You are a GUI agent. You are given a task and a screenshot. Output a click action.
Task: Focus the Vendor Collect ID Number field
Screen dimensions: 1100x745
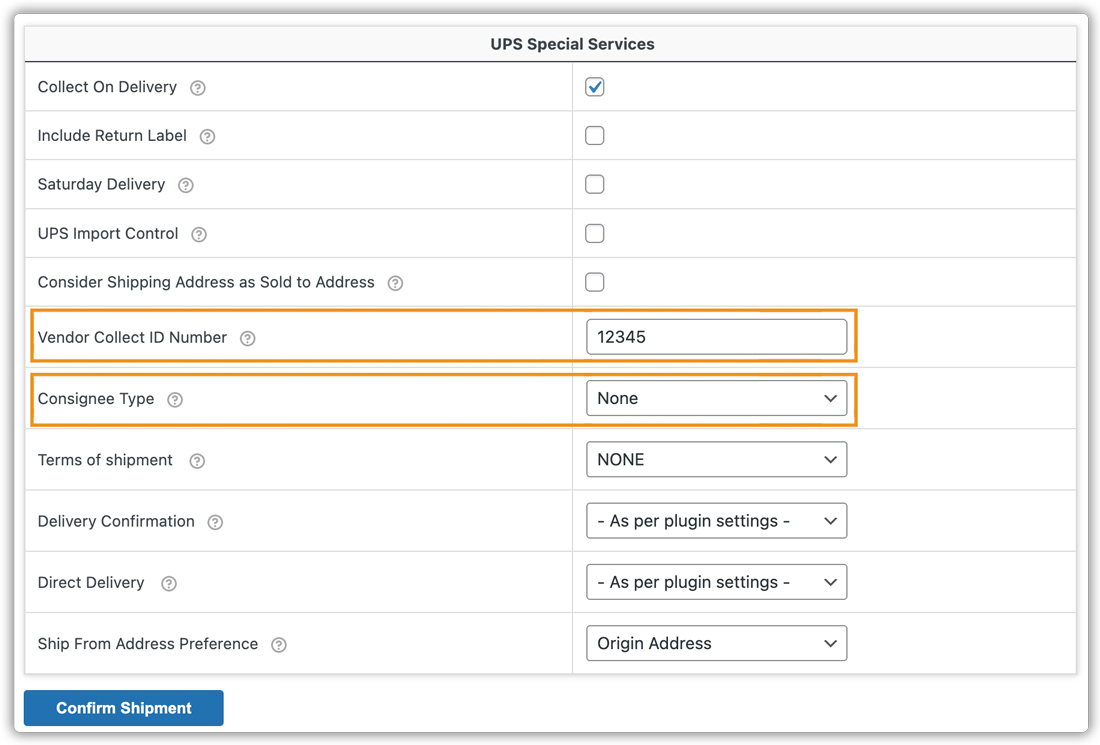(716, 337)
